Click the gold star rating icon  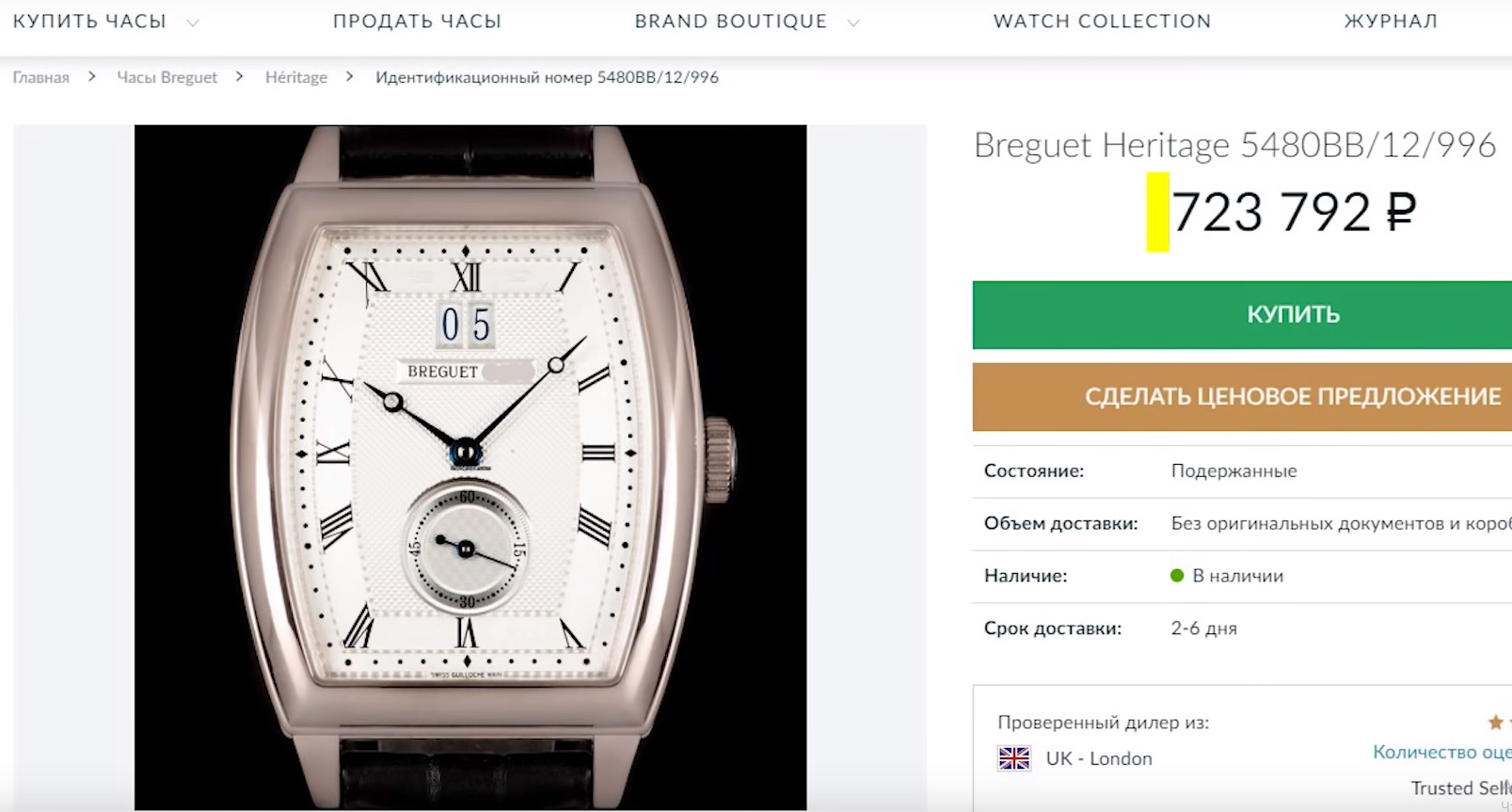click(1495, 723)
